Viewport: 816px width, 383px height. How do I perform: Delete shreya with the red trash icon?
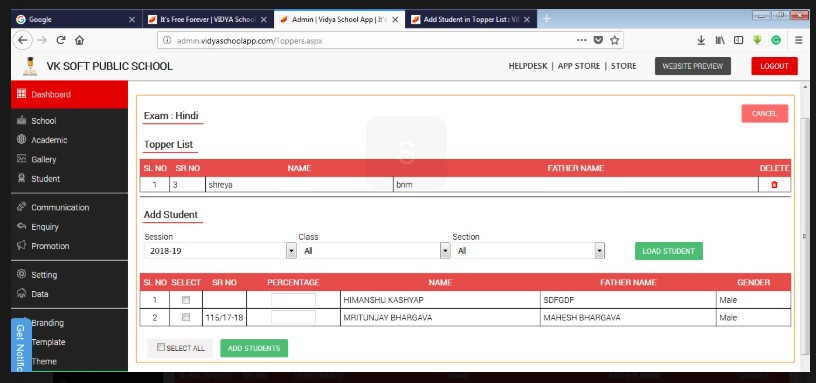click(774, 185)
